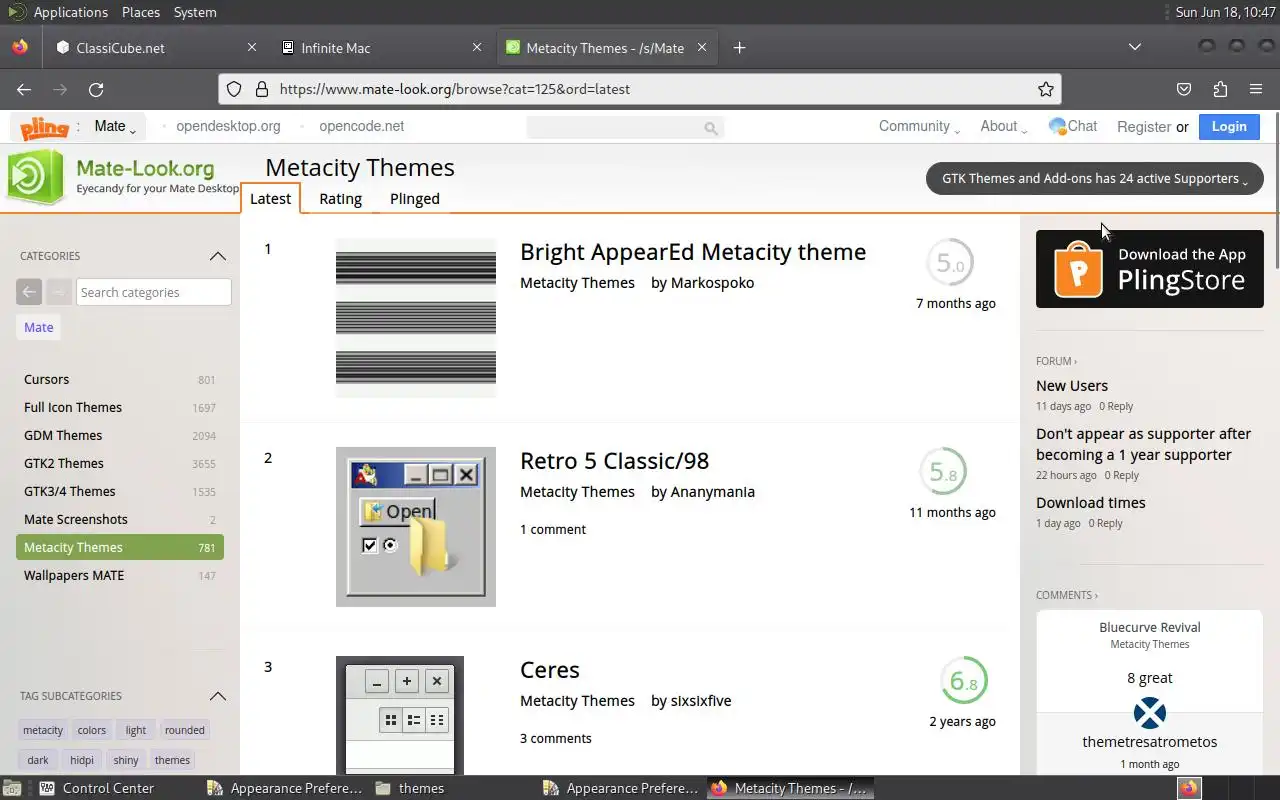1280x800 pixels.
Task: Click the rounded tag
Action: [x=185, y=730]
